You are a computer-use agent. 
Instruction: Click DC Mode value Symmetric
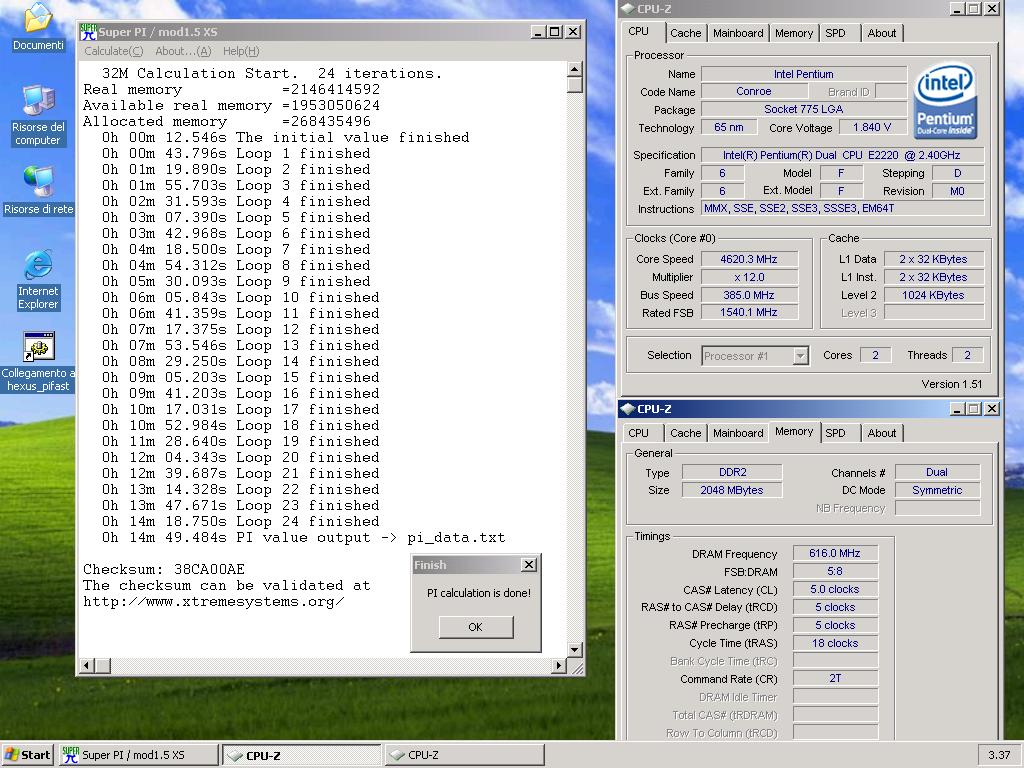937,490
